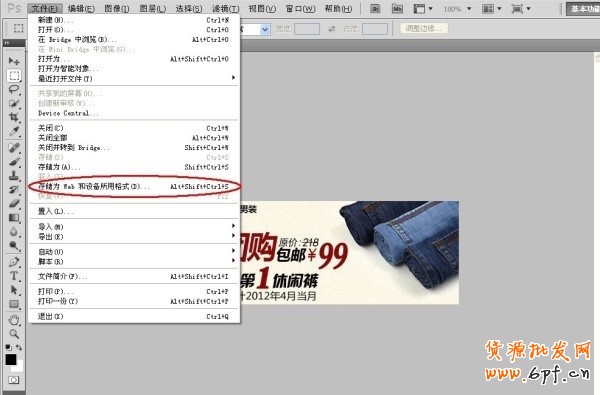Toggle Quick Mask mode
The image size is (600, 395).
tap(14, 380)
